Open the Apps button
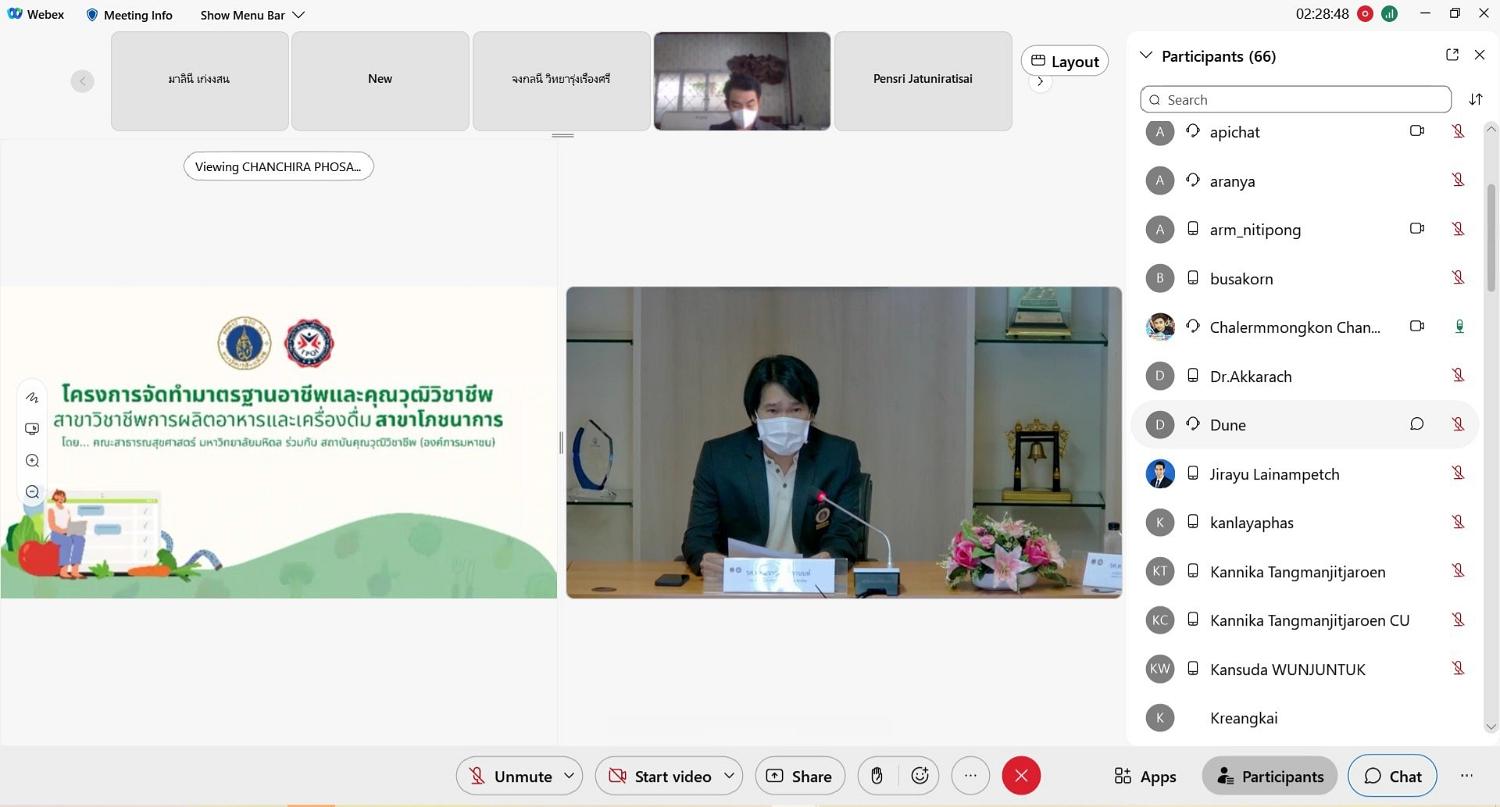The image size is (1500, 807). coord(1145,776)
